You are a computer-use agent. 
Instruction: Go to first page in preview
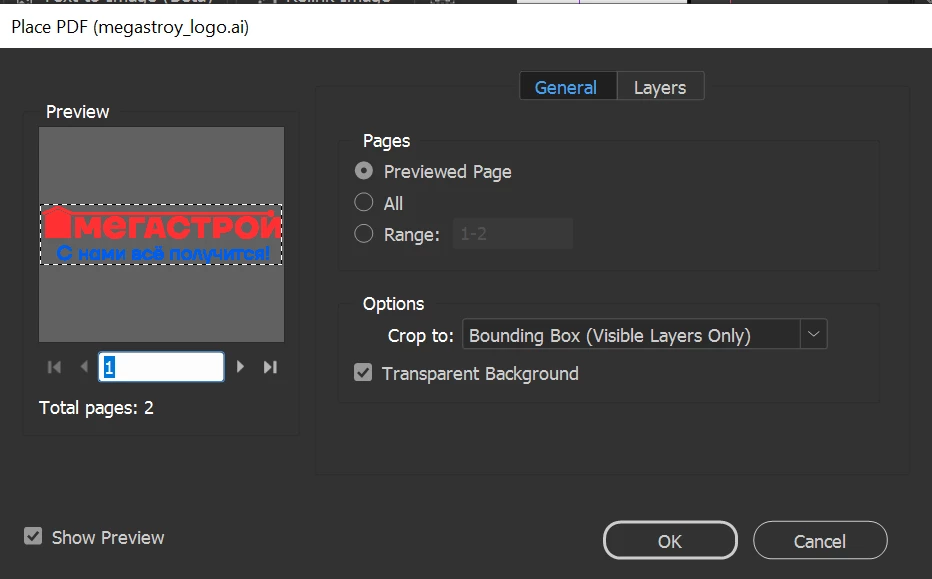[x=54, y=367]
